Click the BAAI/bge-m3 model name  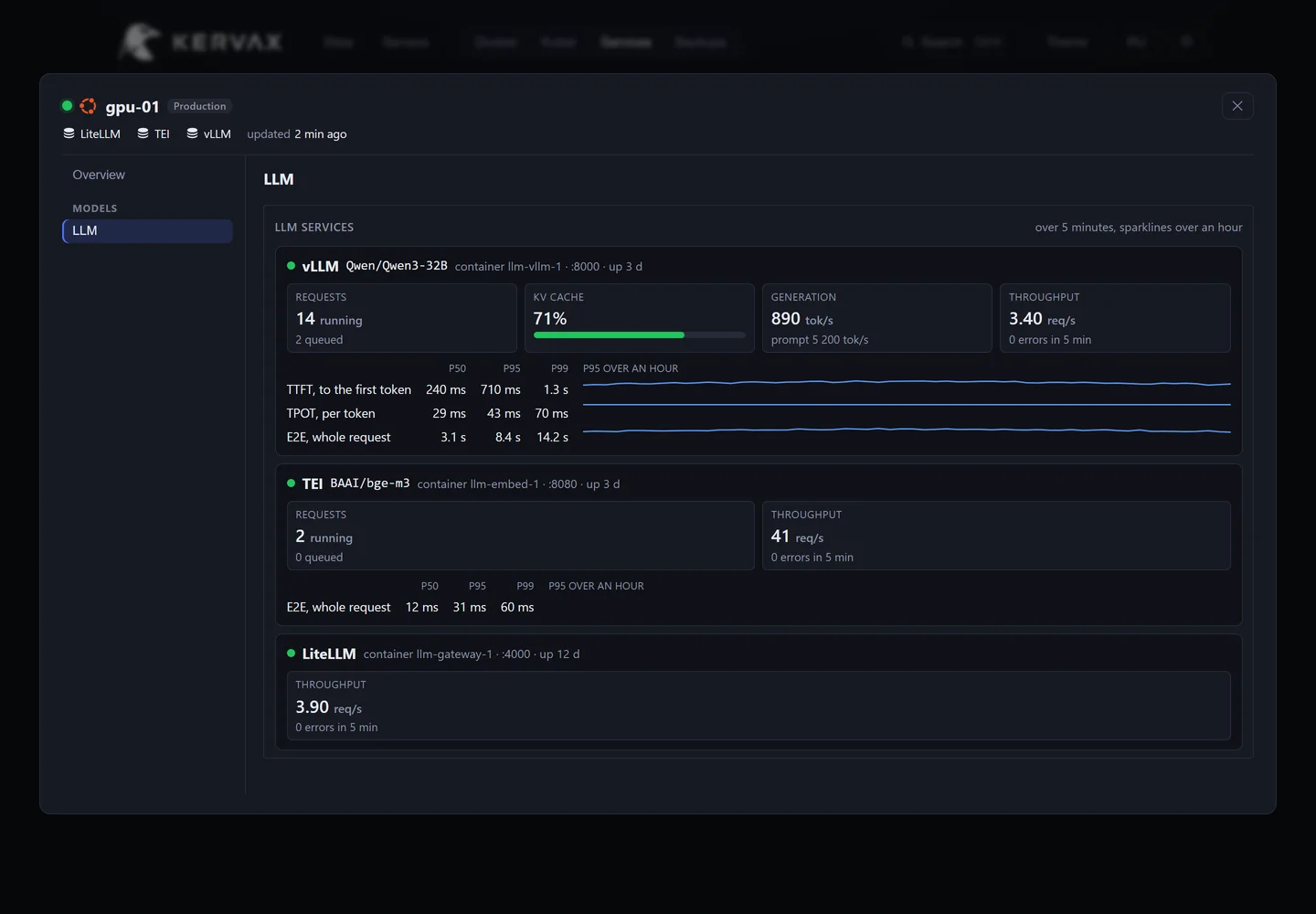click(370, 484)
